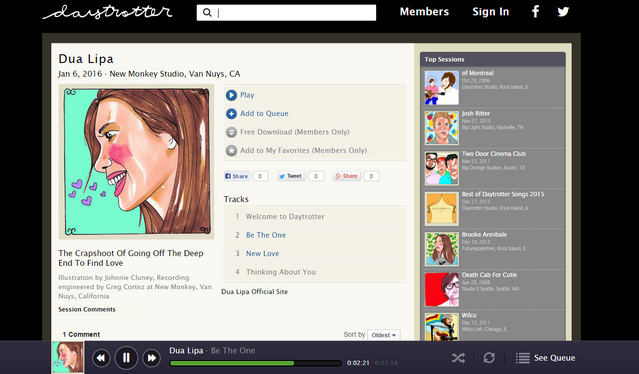Share the session on Facebook
The image size is (639, 374).
pos(236,176)
